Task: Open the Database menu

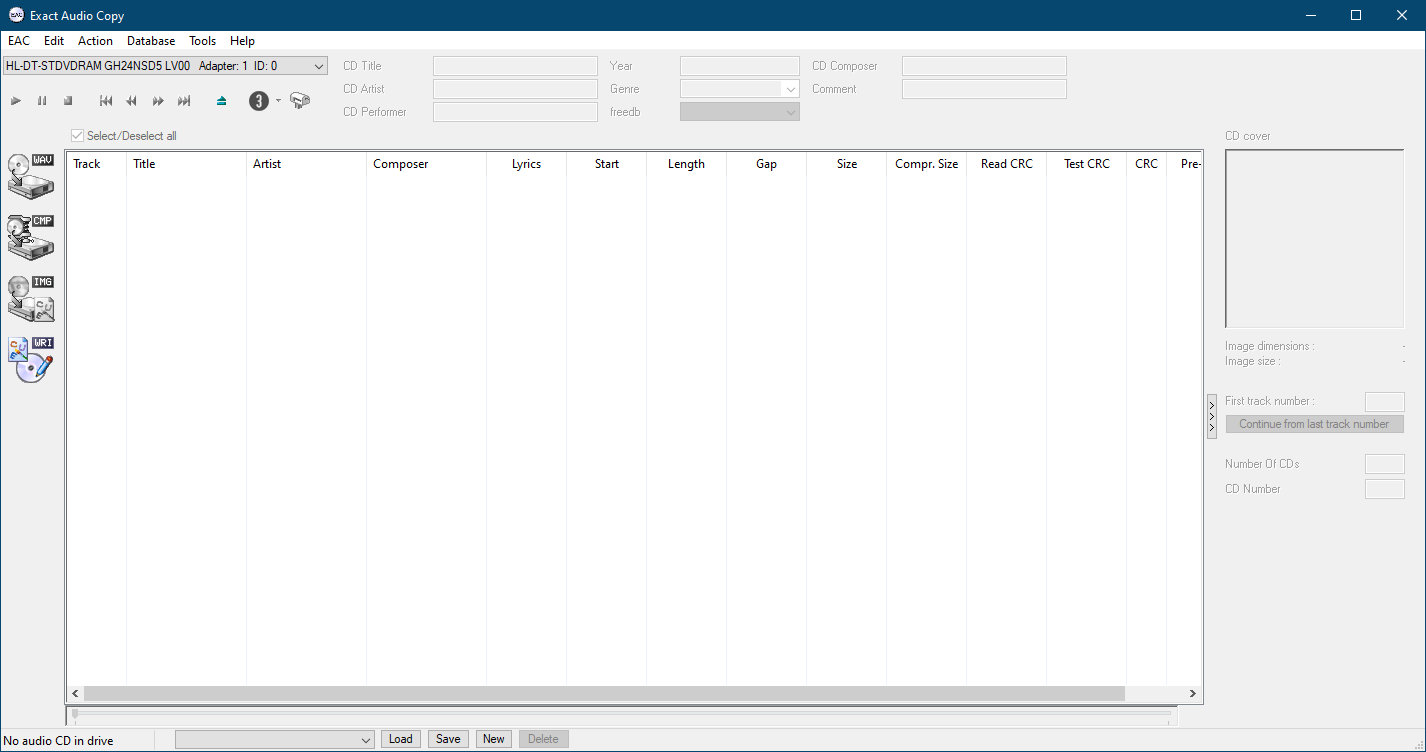Action: (151, 41)
